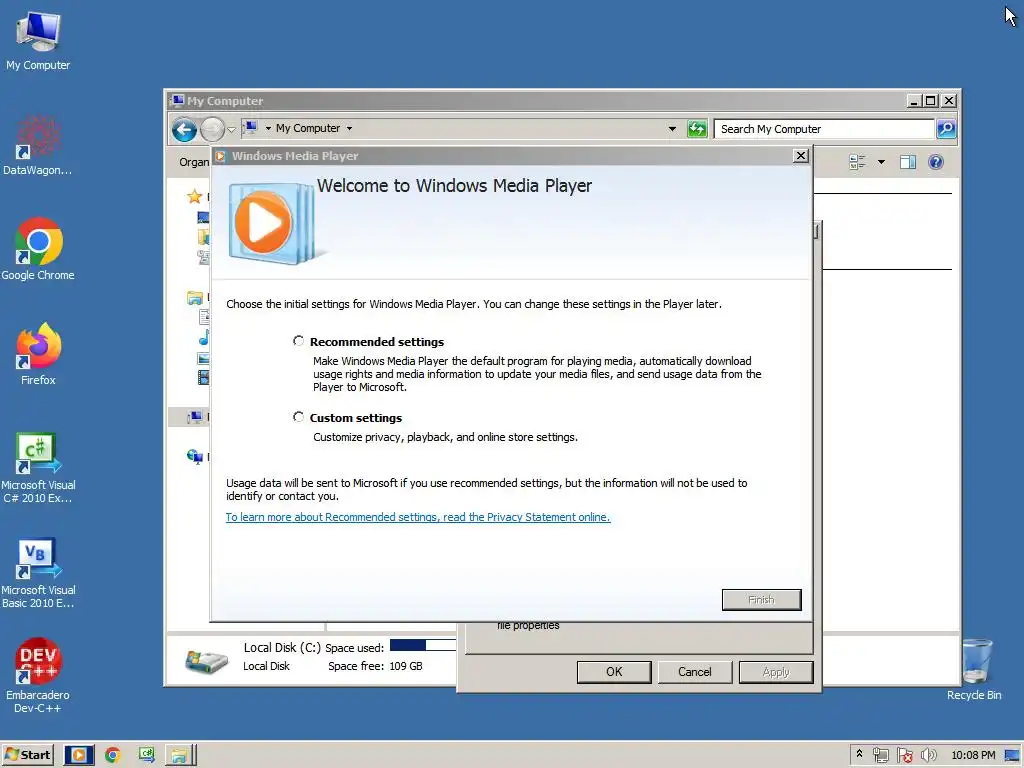1024x768 pixels.
Task: Launch Google Chrome from the desktop
Action: [38, 249]
